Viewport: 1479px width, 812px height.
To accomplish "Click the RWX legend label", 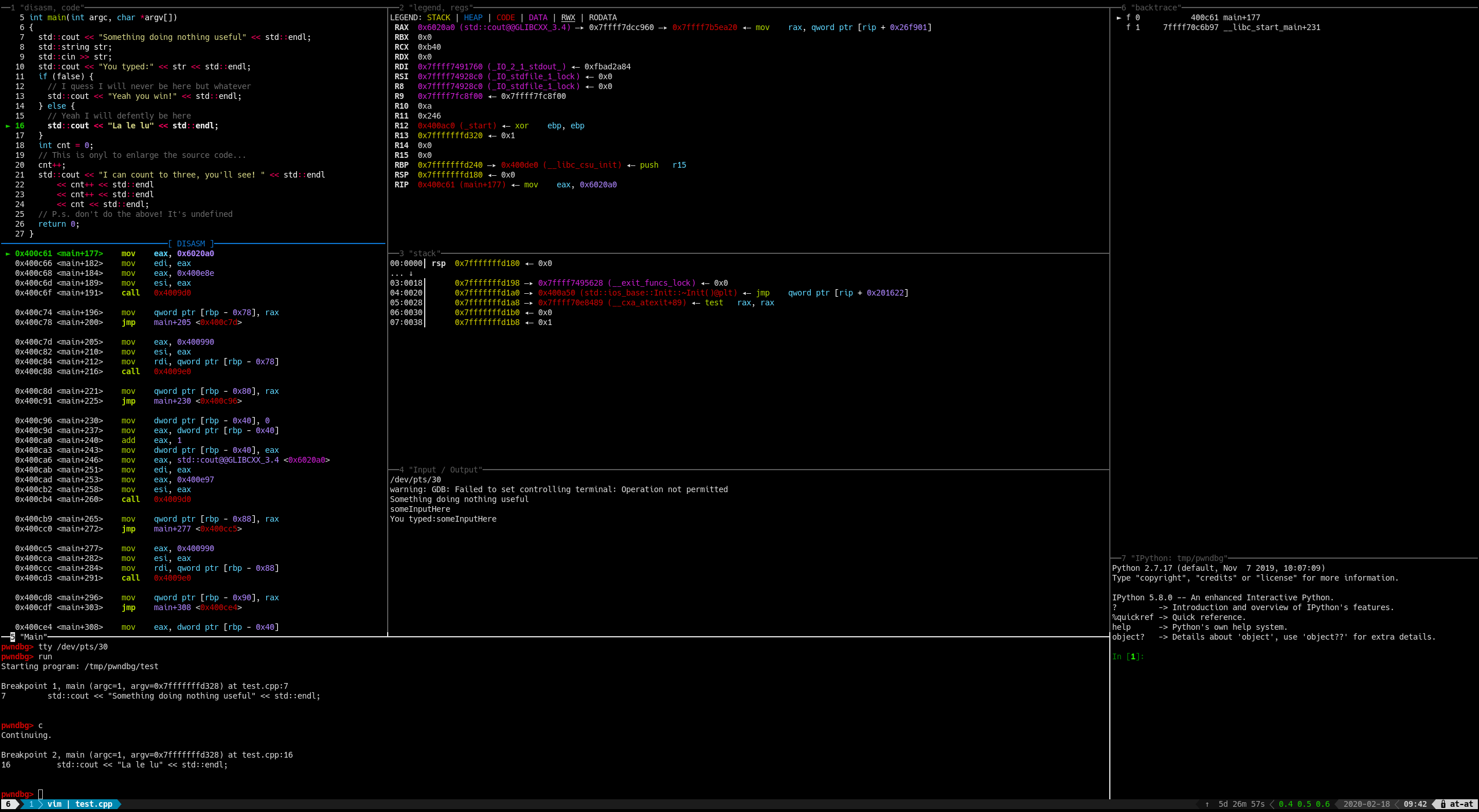I will tap(568, 17).
